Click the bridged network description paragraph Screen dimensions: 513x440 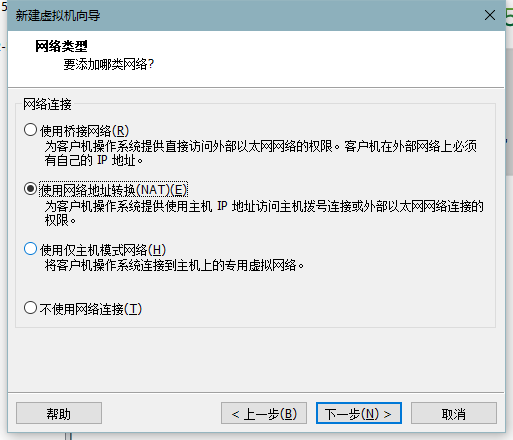click(261, 153)
